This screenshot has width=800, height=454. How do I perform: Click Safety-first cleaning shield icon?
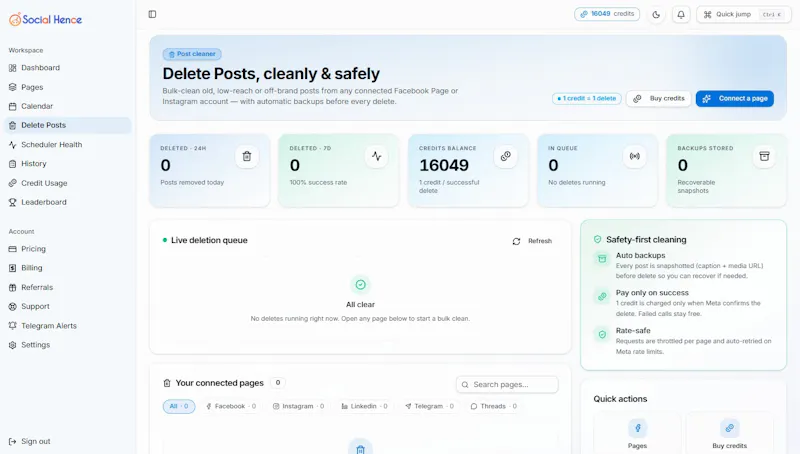pos(597,239)
